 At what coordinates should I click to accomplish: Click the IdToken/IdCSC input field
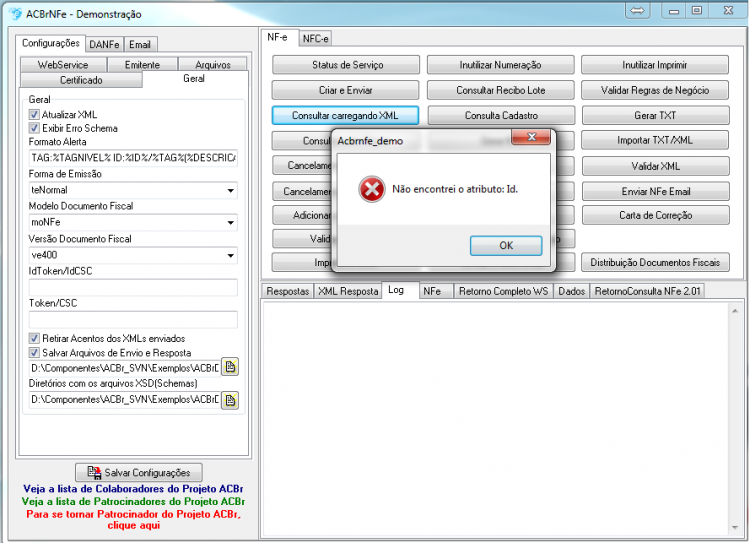pyautogui.click(x=133, y=287)
